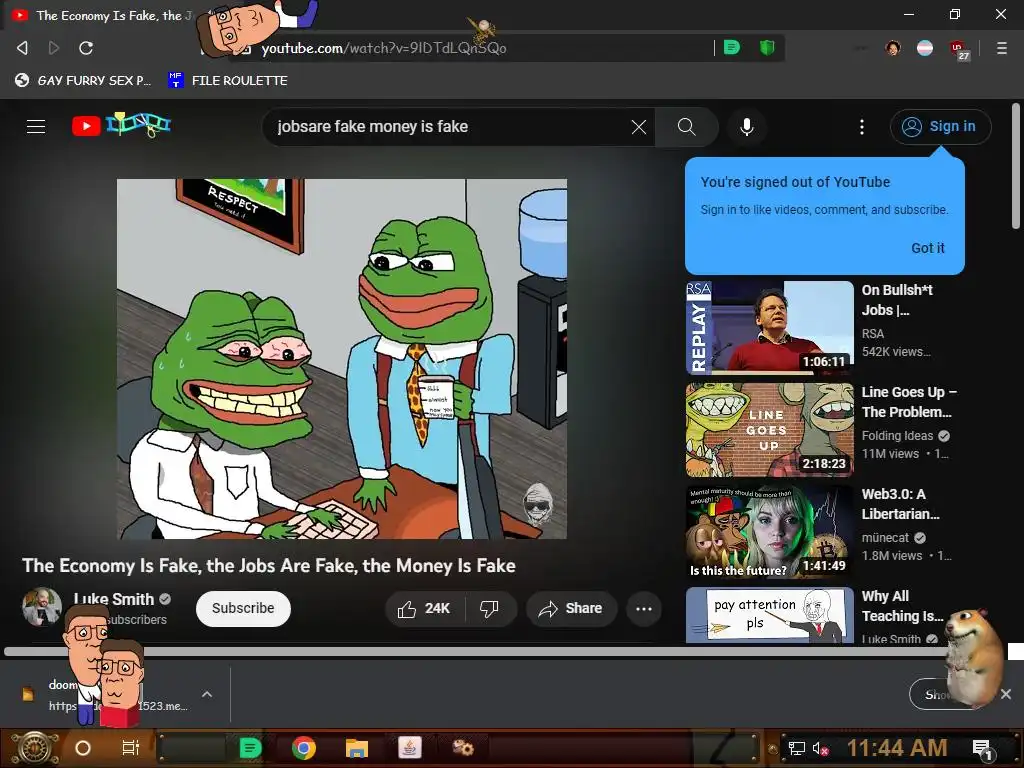Run search with the magnifier button

point(686,127)
